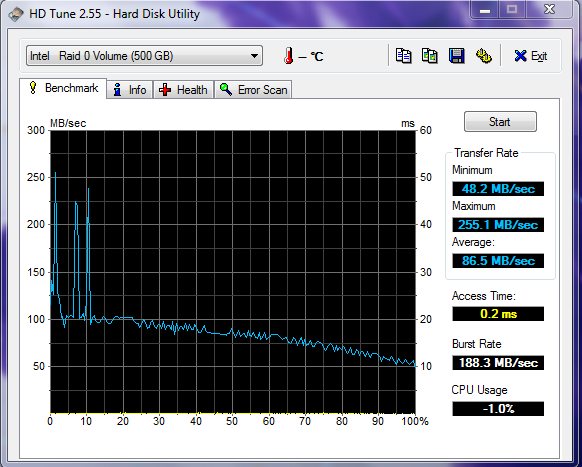Click the Exit button label
The height and width of the screenshot is (467, 582).
[x=539, y=56]
